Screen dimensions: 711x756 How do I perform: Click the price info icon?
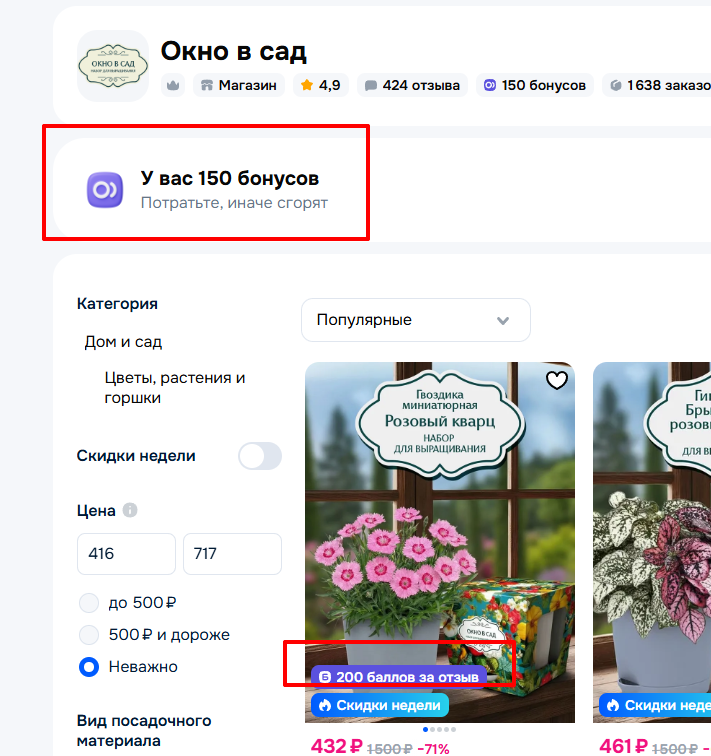[x=130, y=510]
